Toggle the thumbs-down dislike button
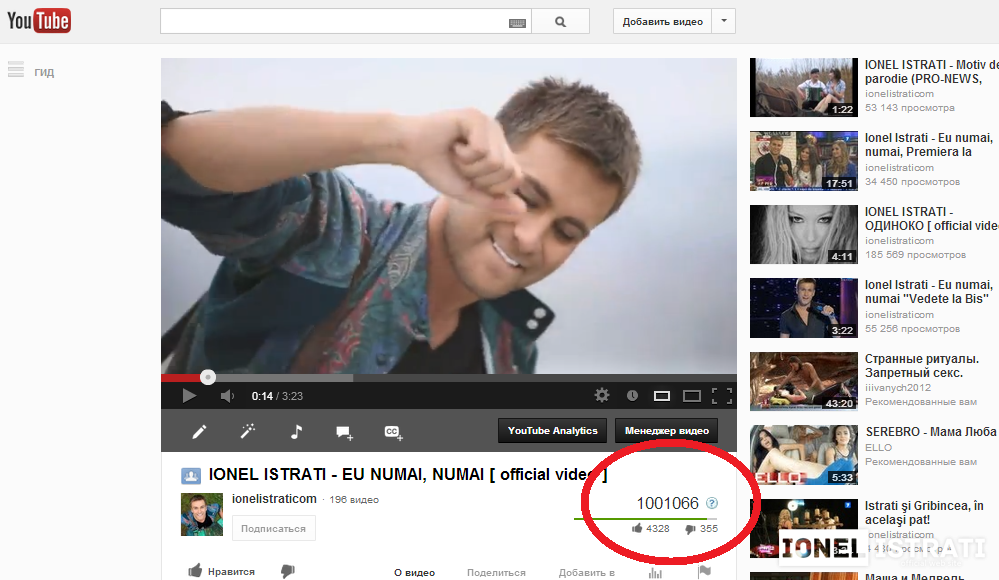 pos(287,571)
